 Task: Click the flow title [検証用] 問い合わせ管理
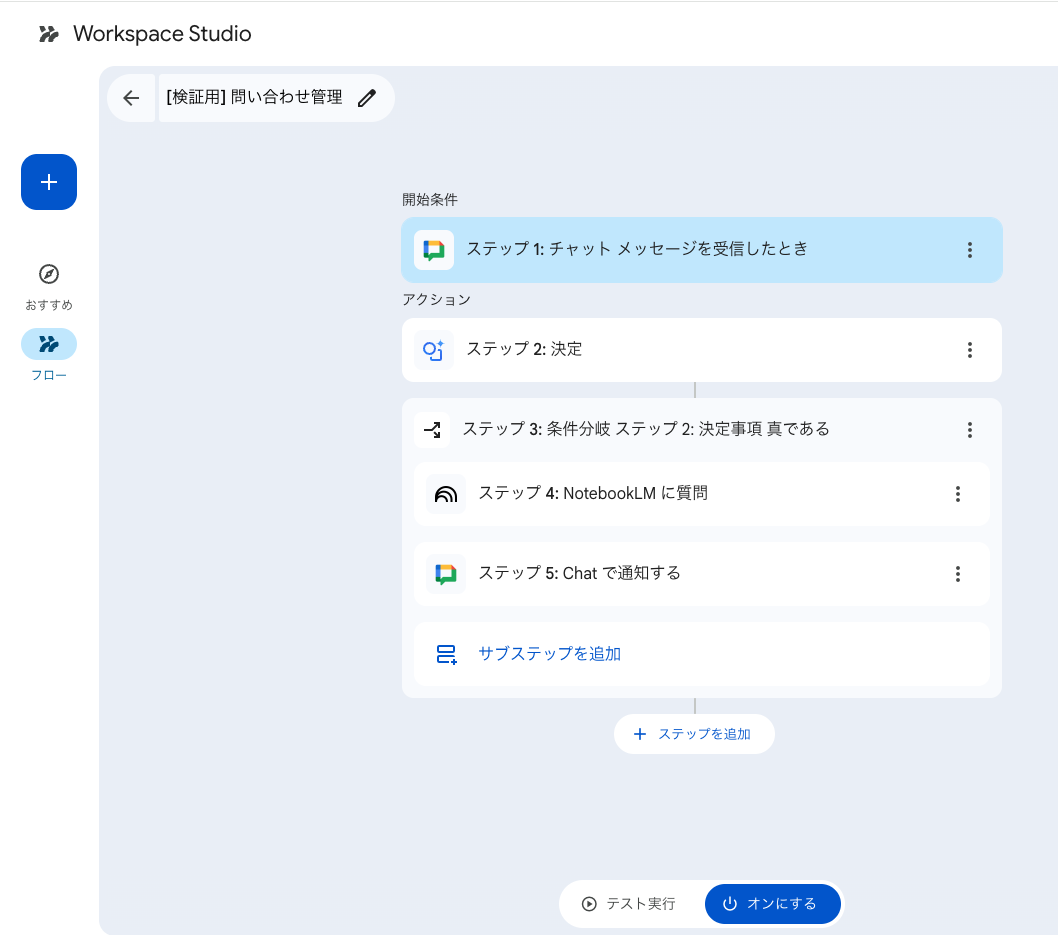click(254, 97)
